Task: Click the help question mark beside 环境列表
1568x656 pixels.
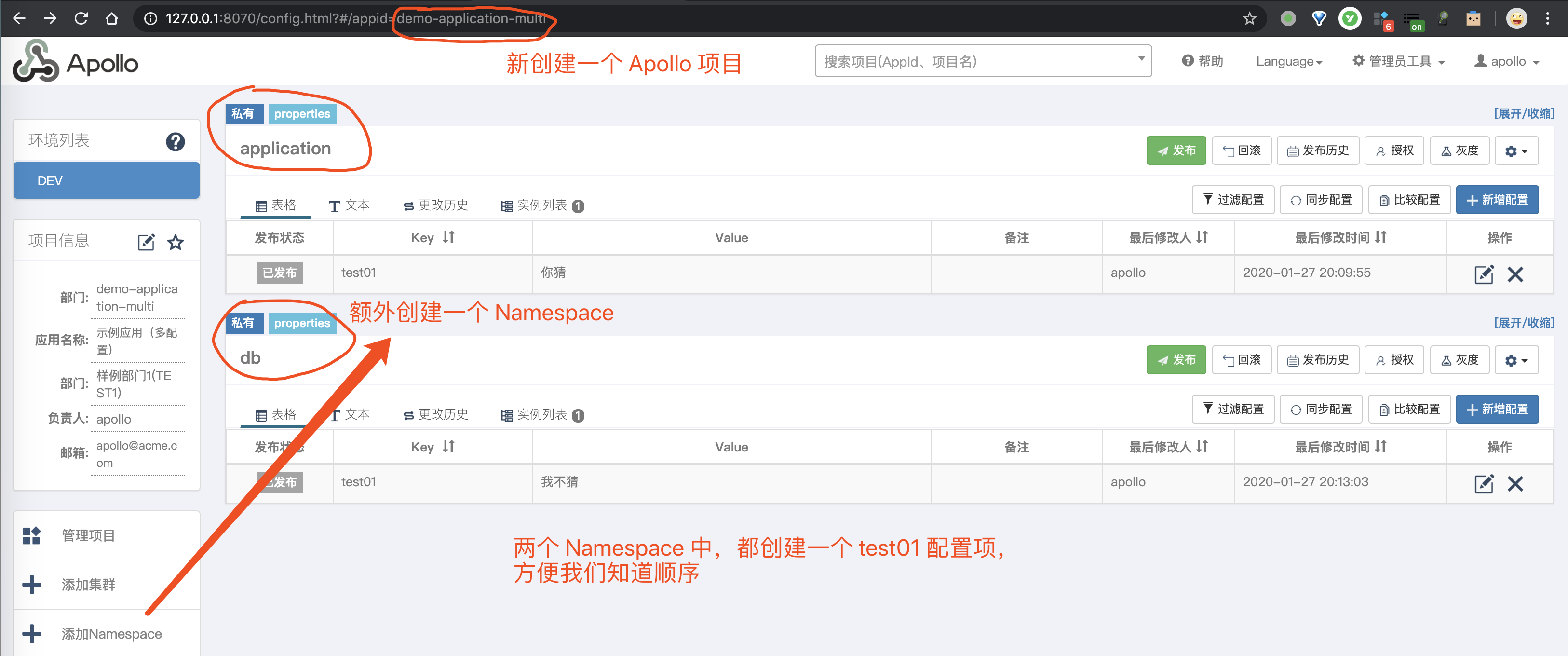Action: point(176,141)
